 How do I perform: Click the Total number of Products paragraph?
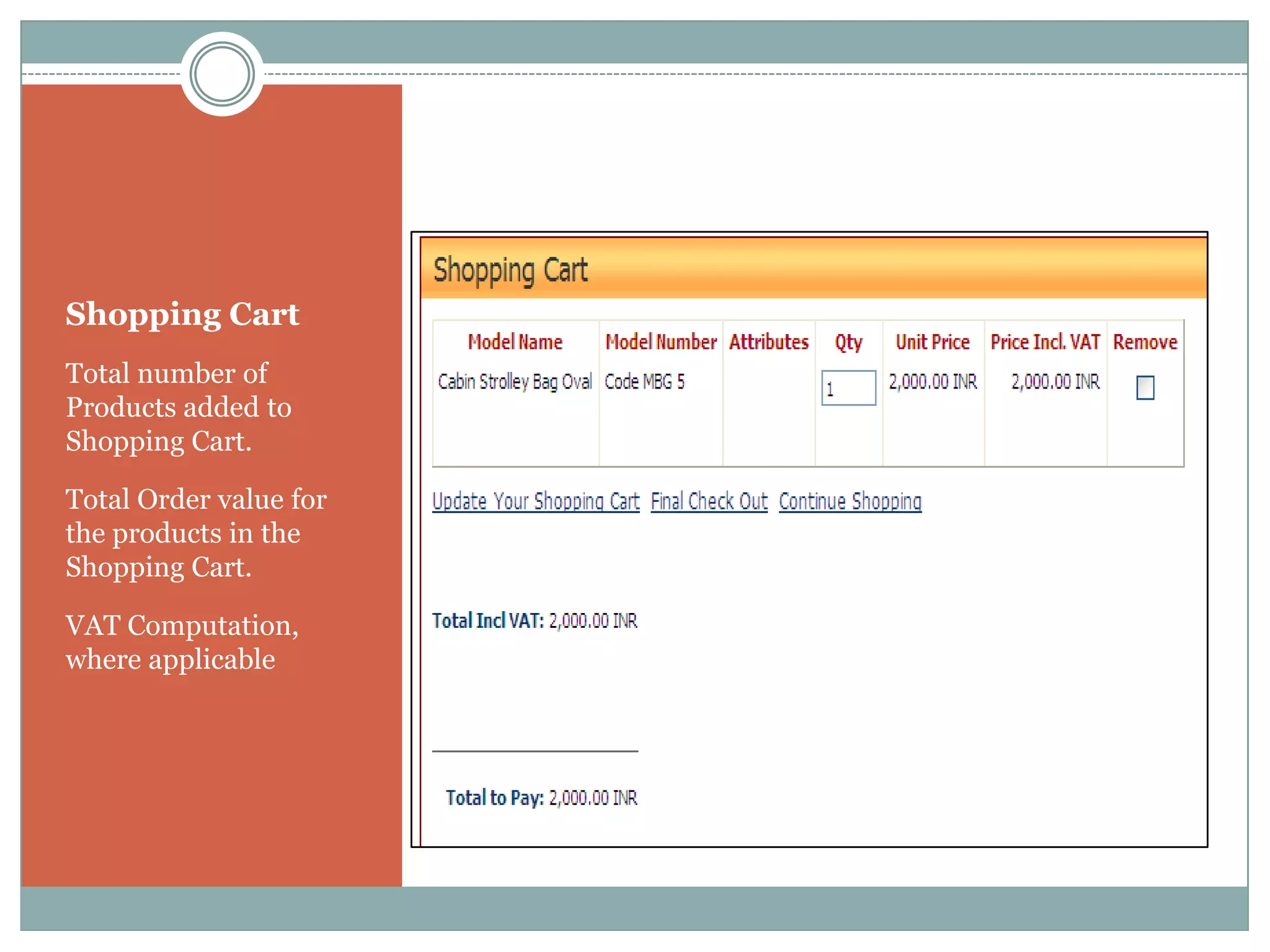click(179, 407)
